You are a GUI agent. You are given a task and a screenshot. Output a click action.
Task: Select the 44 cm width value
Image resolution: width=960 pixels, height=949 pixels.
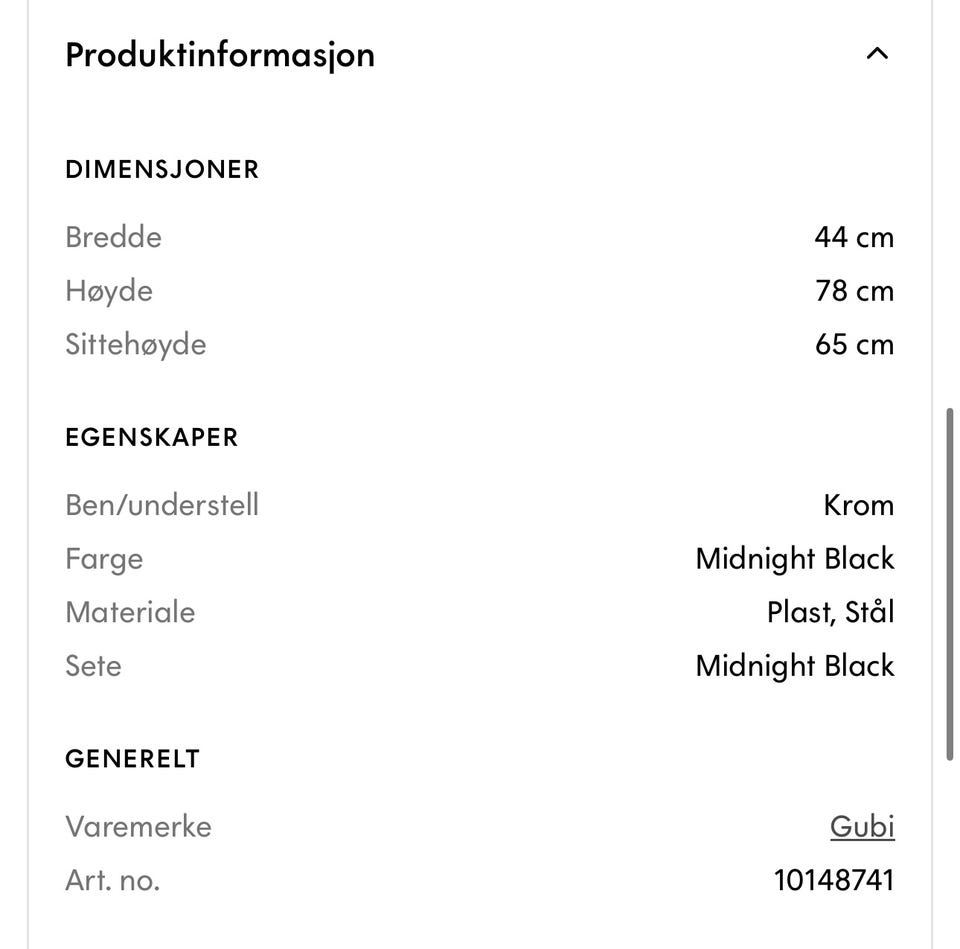tap(854, 237)
